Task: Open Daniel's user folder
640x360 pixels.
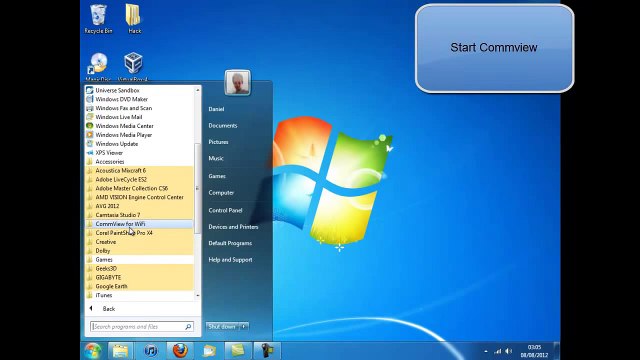Action: (x=216, y=109)
